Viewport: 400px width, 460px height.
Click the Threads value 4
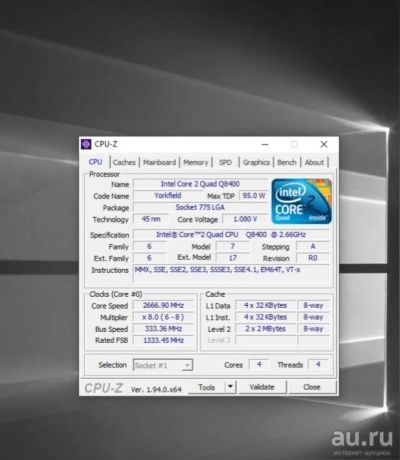tap(318, 364)
